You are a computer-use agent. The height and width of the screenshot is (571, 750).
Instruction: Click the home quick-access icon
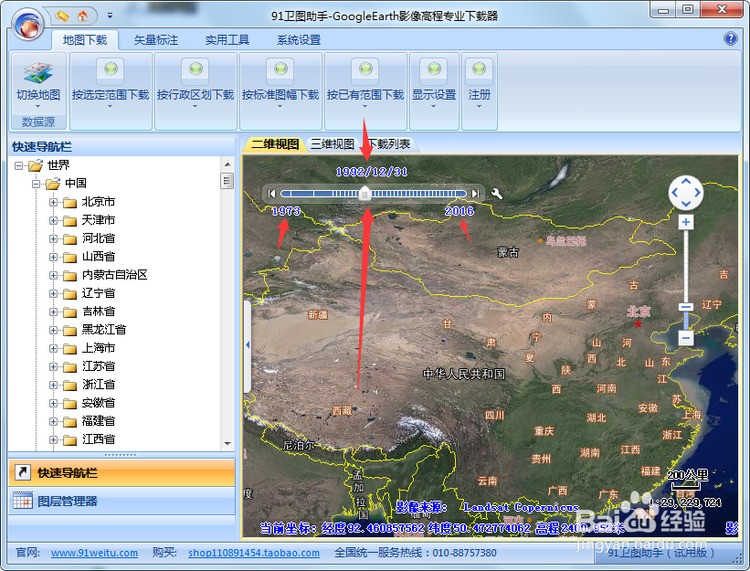click(x=83, y=16)
